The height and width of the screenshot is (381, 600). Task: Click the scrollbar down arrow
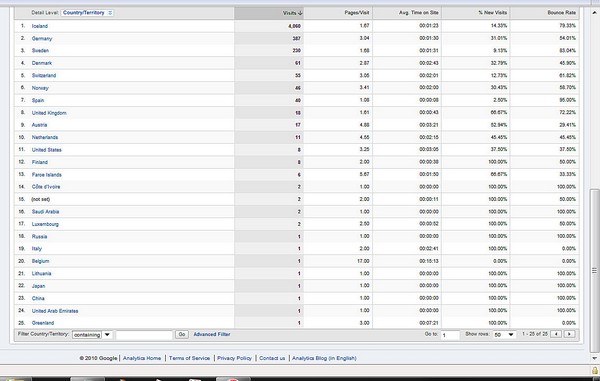(x=594, y=358)
